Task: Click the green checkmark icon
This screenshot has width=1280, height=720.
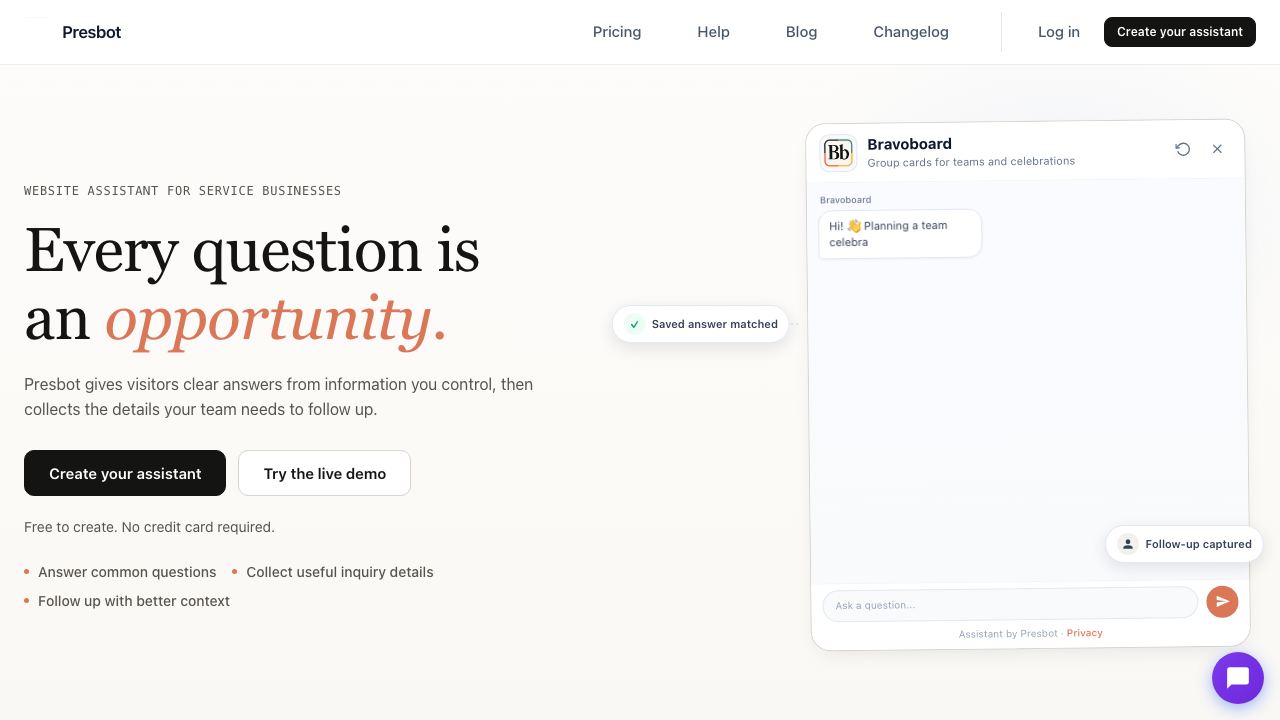Action: pyautogui.click(x=634, y=324)
